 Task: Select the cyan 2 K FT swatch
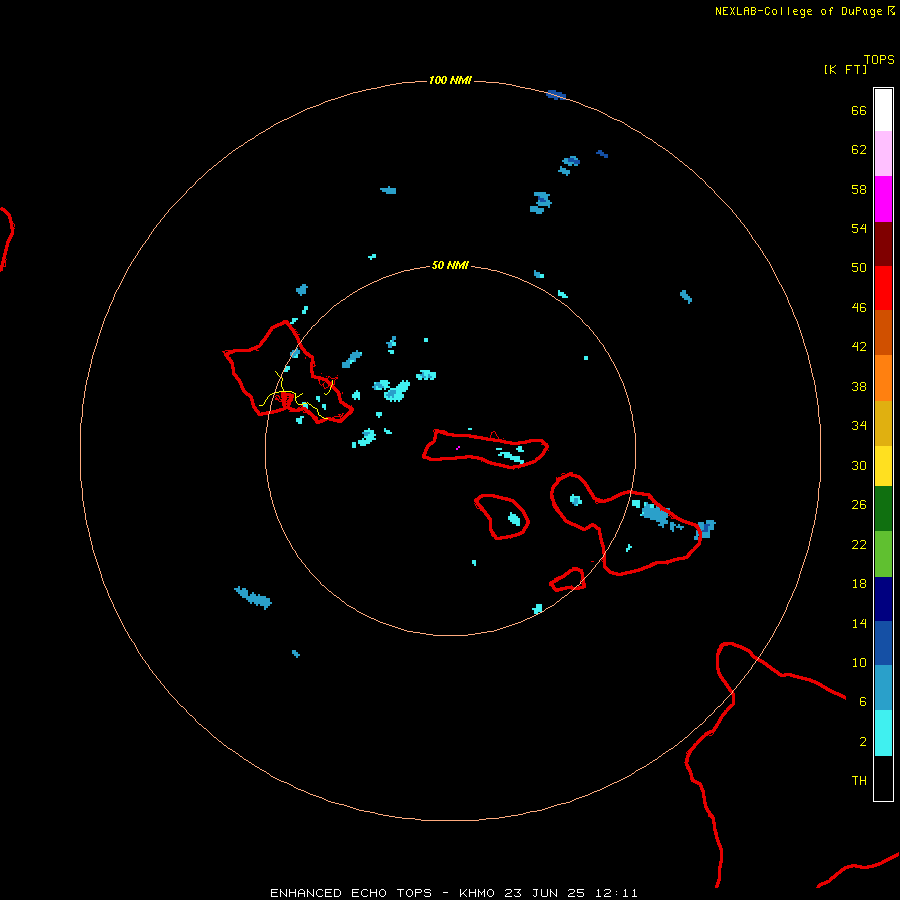pos(883,733)
